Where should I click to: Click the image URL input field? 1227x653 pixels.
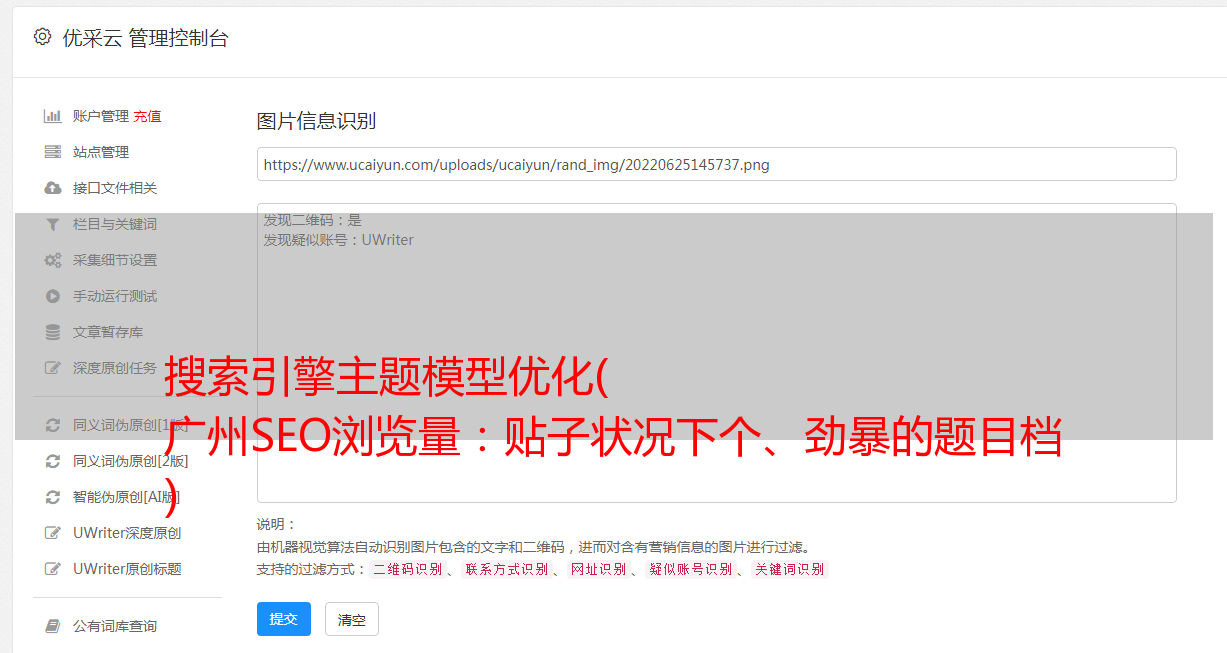tap(716, 164)
